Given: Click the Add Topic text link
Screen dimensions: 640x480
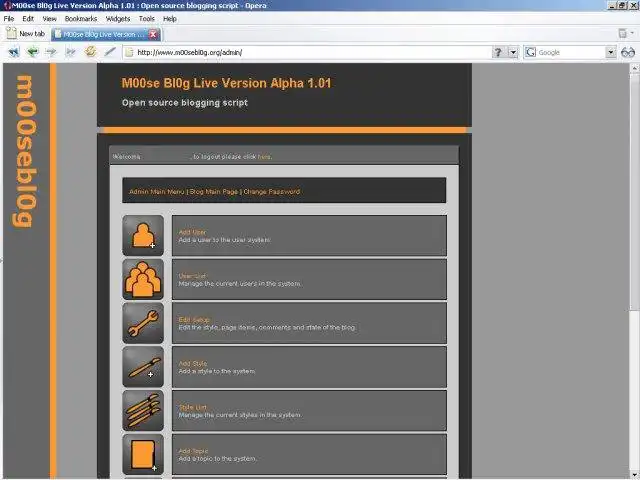Looking at the screenshot, I should point(193,451).
